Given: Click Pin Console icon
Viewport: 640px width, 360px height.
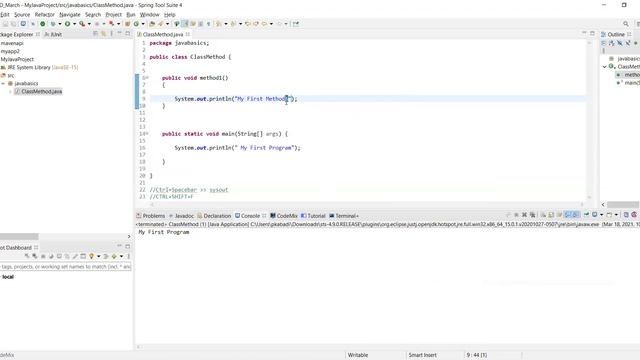Looking at the screenshot, I should (586, 215).
